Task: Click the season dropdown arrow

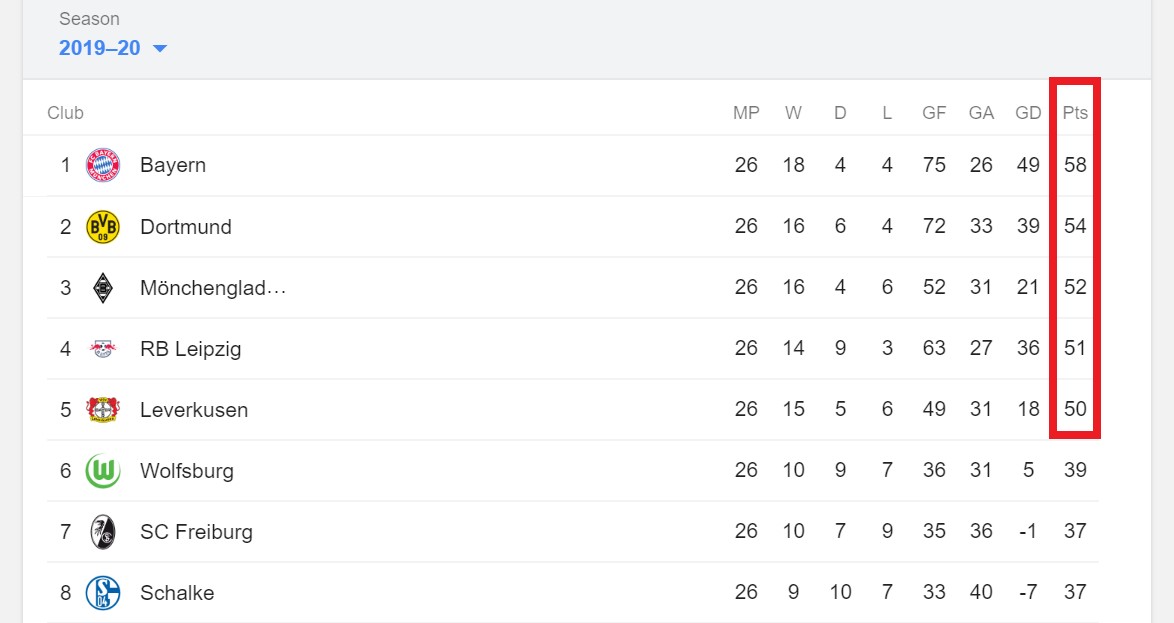Action: 159,49
